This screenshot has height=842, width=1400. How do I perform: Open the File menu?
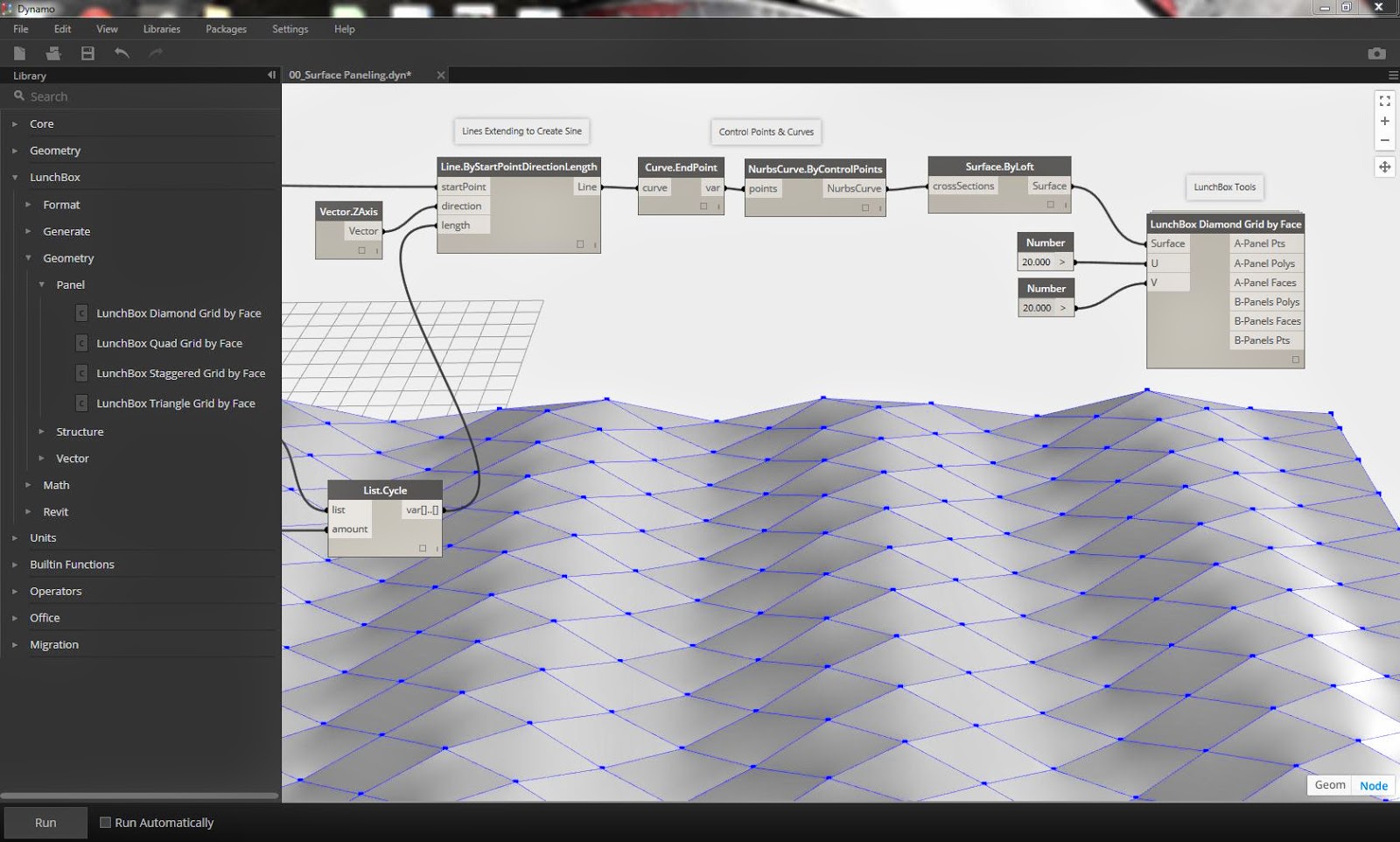click(21, 29)
